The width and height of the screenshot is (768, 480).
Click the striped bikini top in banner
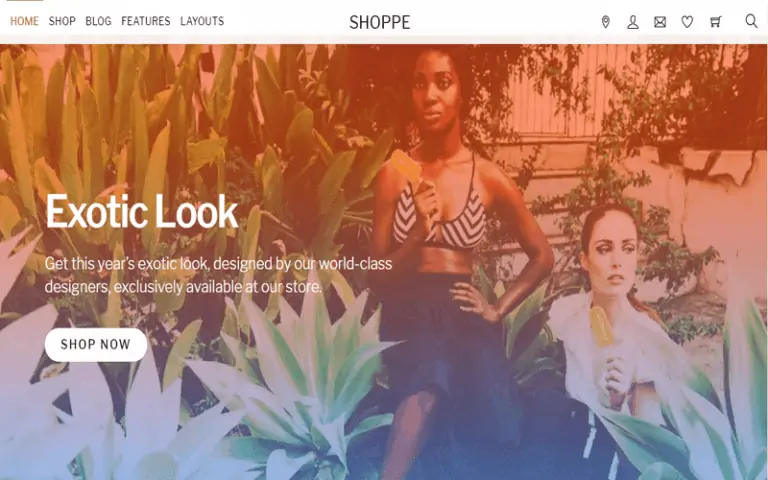coord(440,216)
